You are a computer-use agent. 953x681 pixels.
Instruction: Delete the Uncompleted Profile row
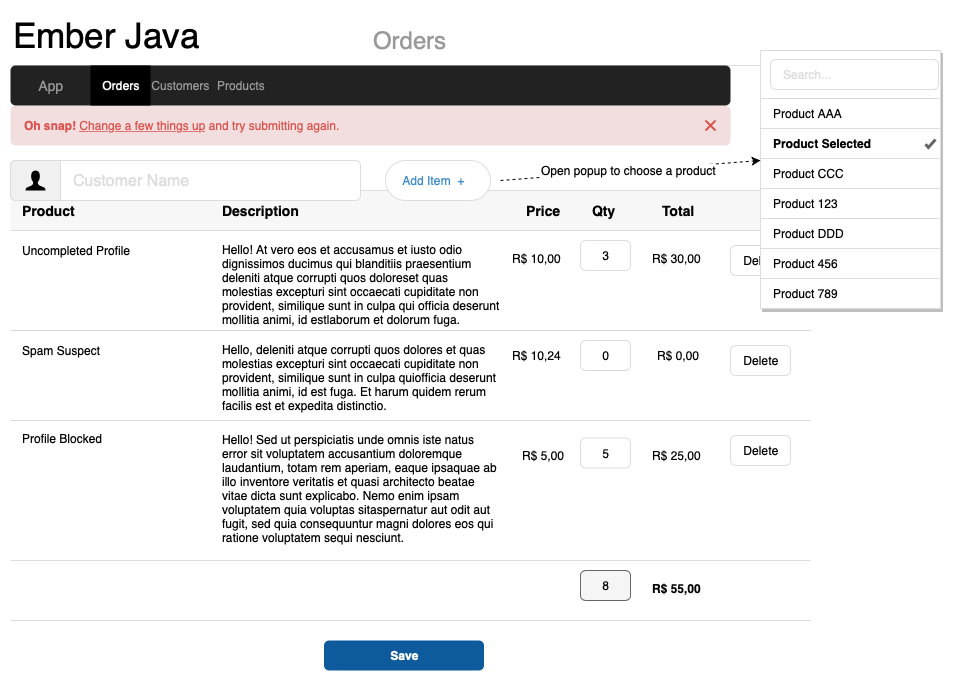[746, 261]
